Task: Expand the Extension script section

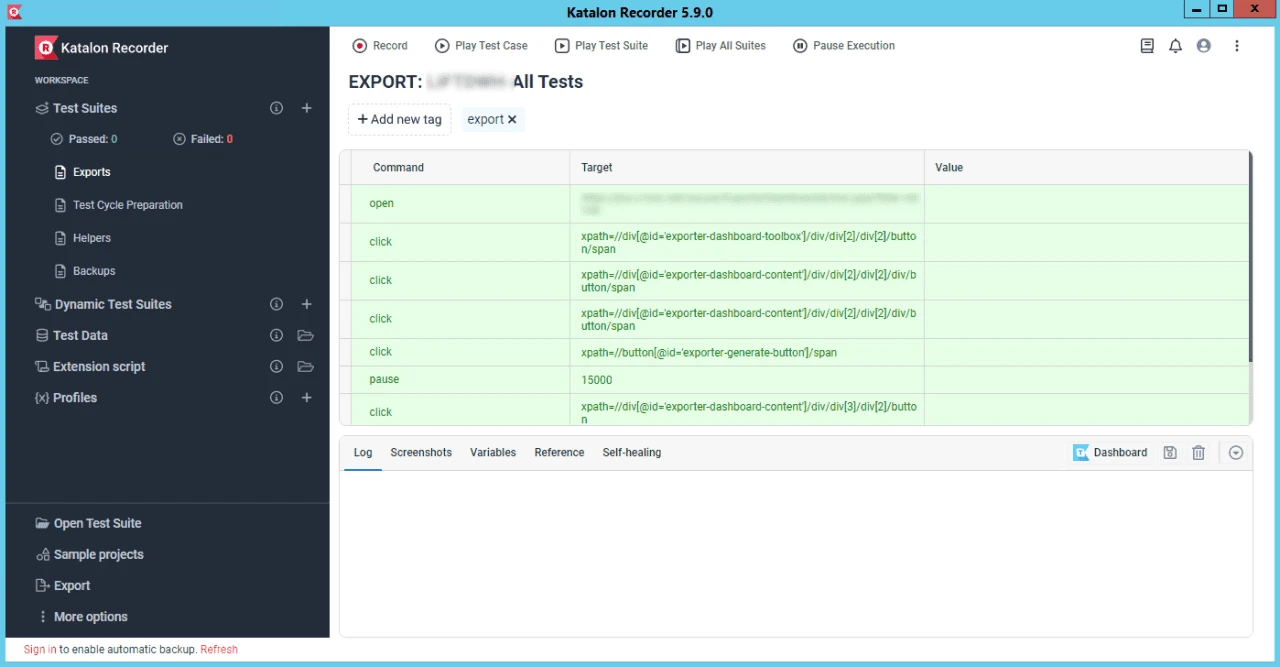Action: click(90, 367)
